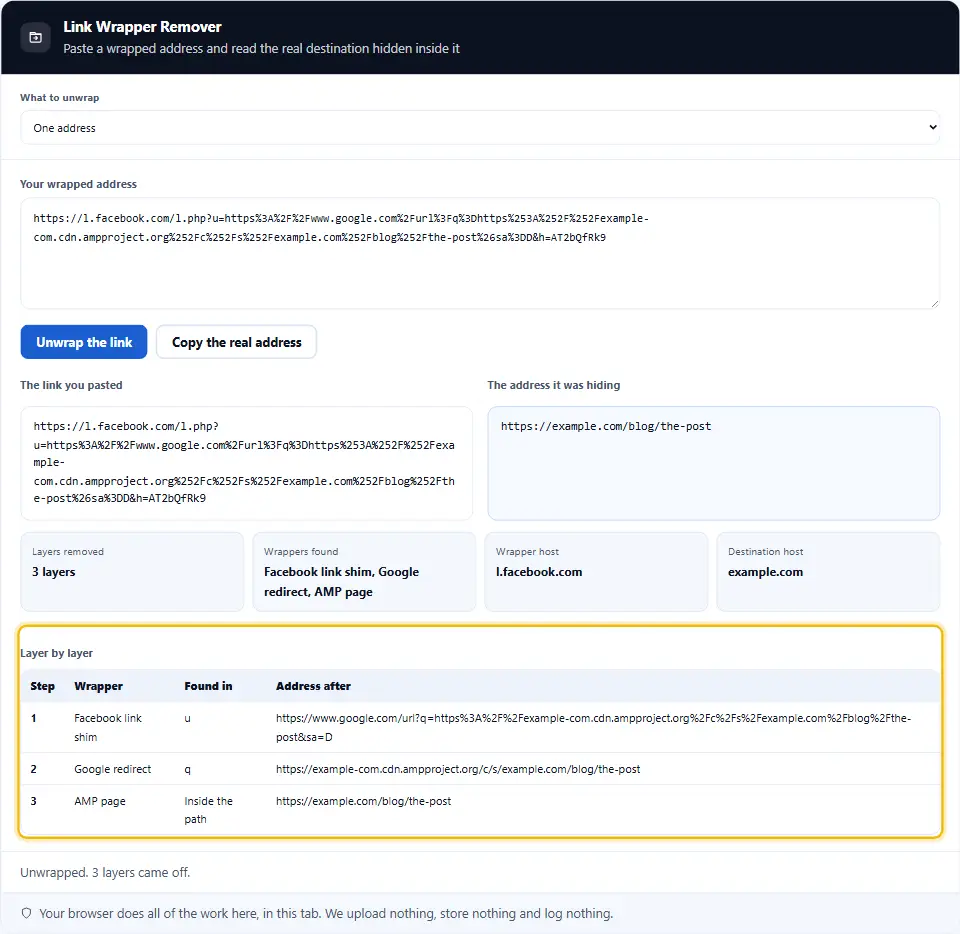Click 'The link you pasted' label

coord(71,385)
